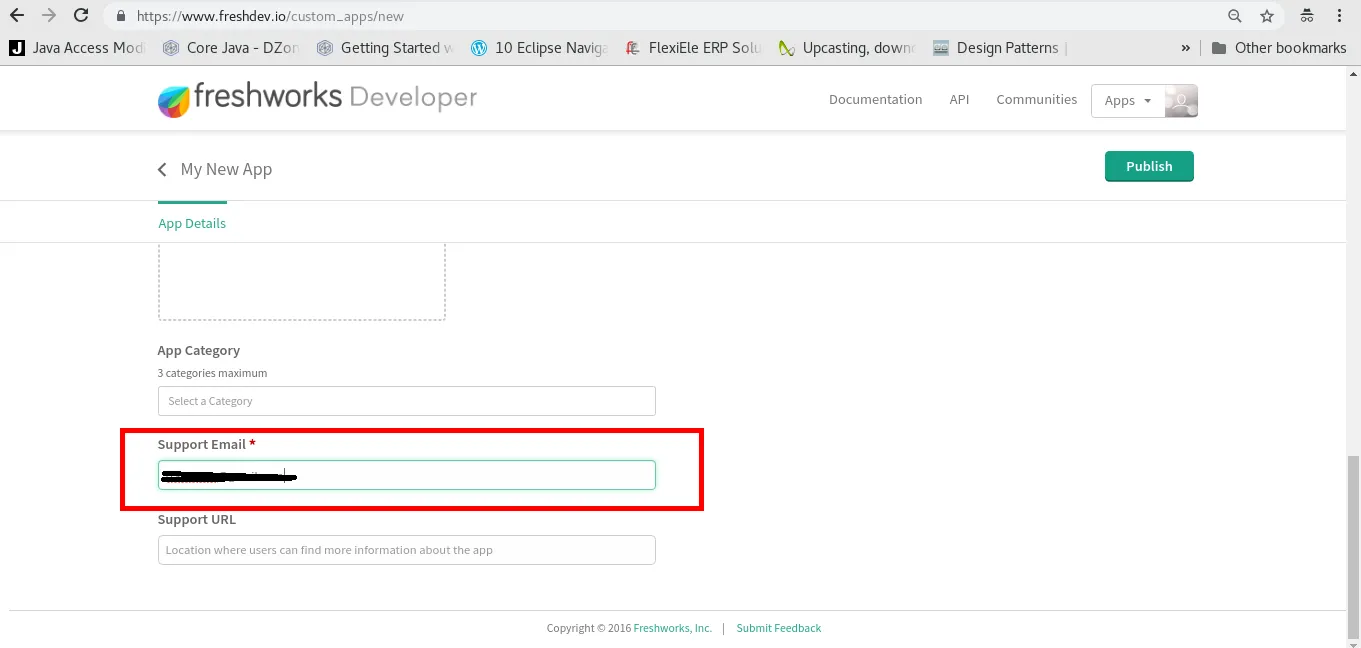The height and width of the screenshot is (648, 1361).
Task: Open the Documentation menu item
Action: pyautogui.click(x=876, y=99)
